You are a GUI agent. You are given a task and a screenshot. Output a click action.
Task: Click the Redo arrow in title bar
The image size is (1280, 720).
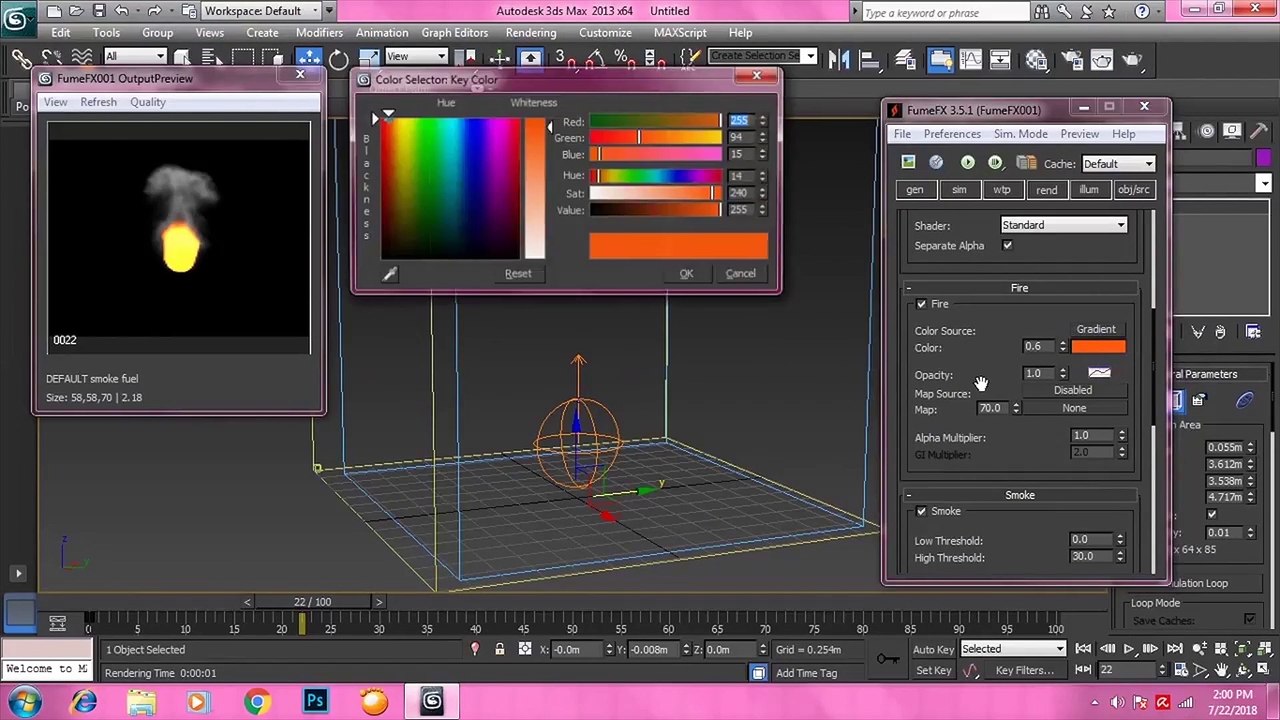pos(155,11)
